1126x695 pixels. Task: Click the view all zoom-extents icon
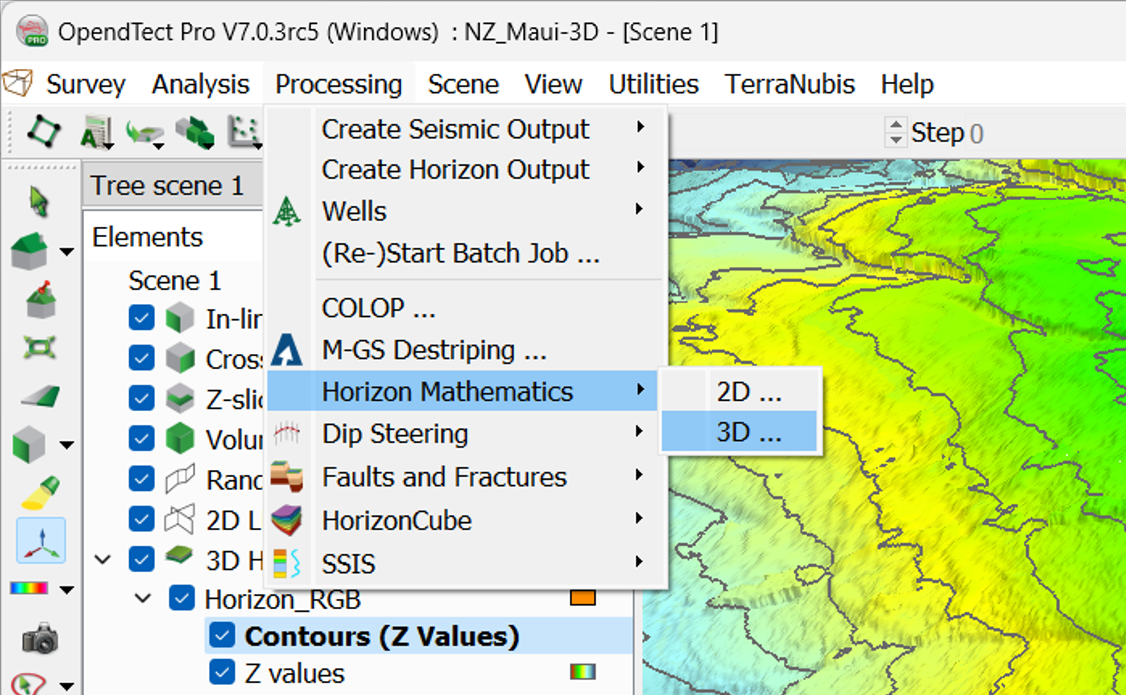(40, 348)
